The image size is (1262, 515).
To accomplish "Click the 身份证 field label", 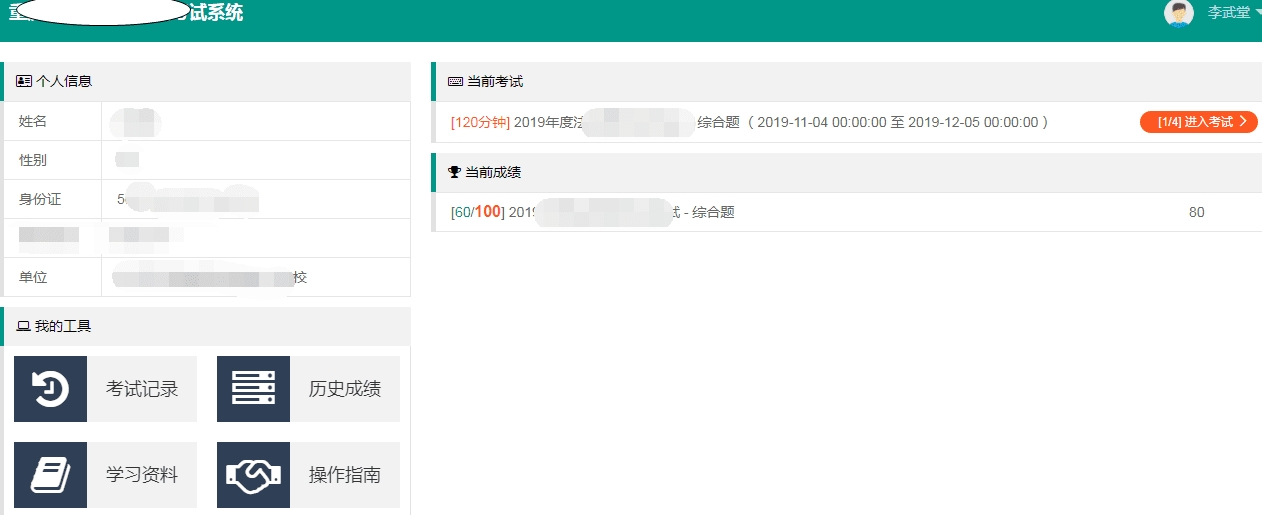I will click(x=40, y=199).
